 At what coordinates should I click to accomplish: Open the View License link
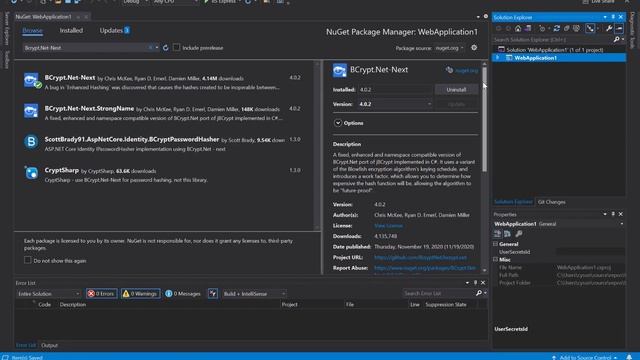[388, 225]
